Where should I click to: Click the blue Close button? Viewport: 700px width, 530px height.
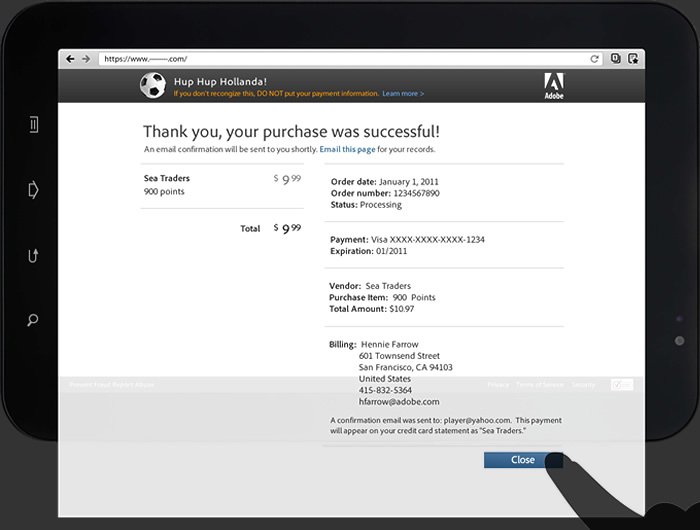coord(523,460)
